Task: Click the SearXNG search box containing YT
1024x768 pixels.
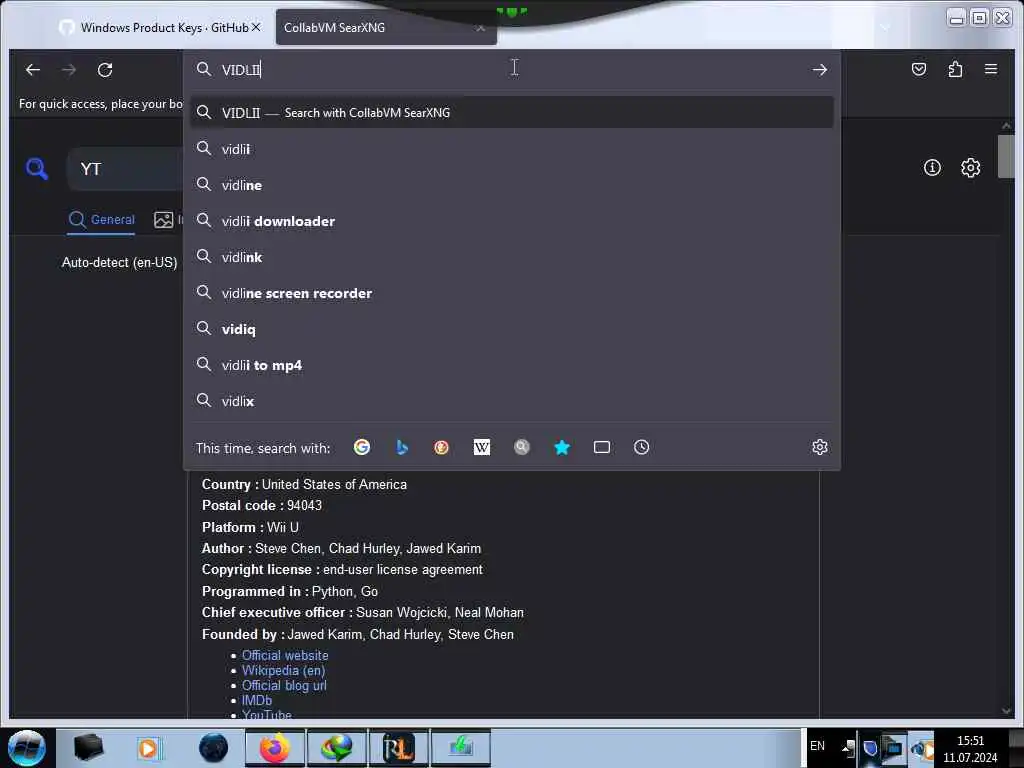Action: pyautogui.click(x=124, y=168)
